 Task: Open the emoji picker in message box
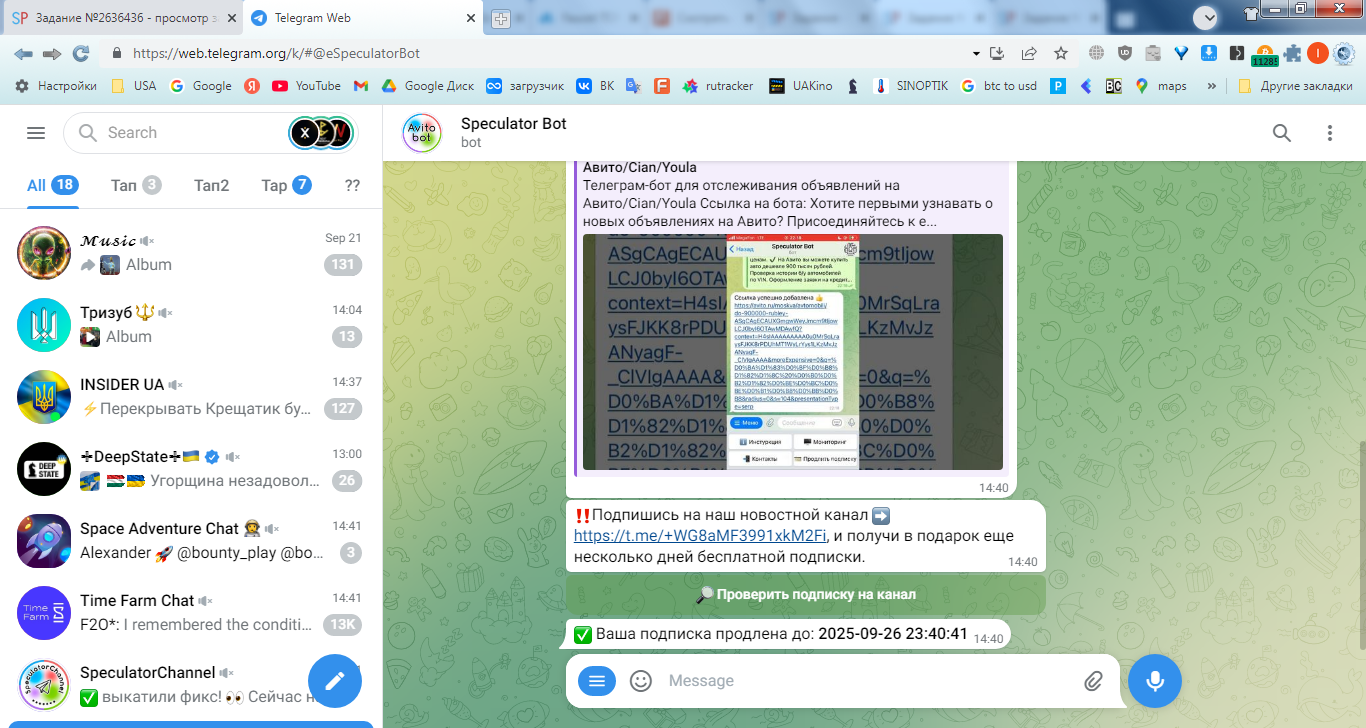[641, 681]
